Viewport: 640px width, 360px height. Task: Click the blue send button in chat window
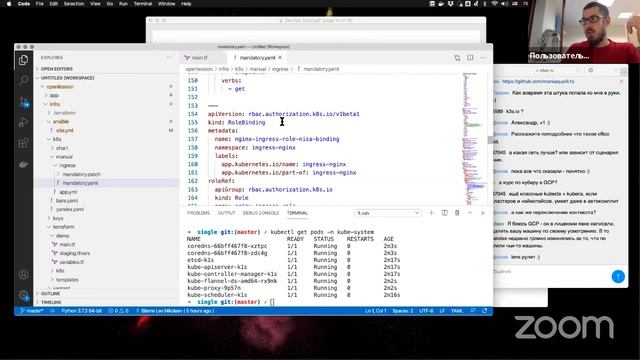[x=618, y=276]
